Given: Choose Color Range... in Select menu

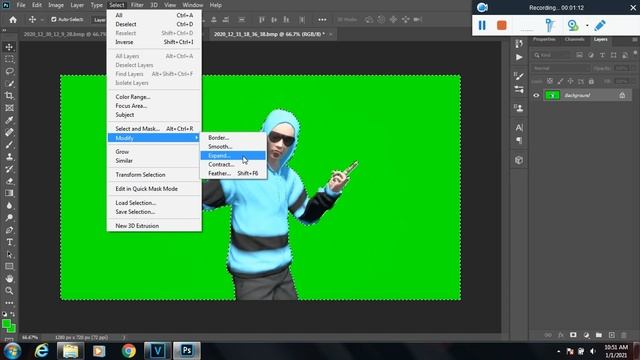Looking at the screenshot, I should pyautogui.click(x=154, y=97).
